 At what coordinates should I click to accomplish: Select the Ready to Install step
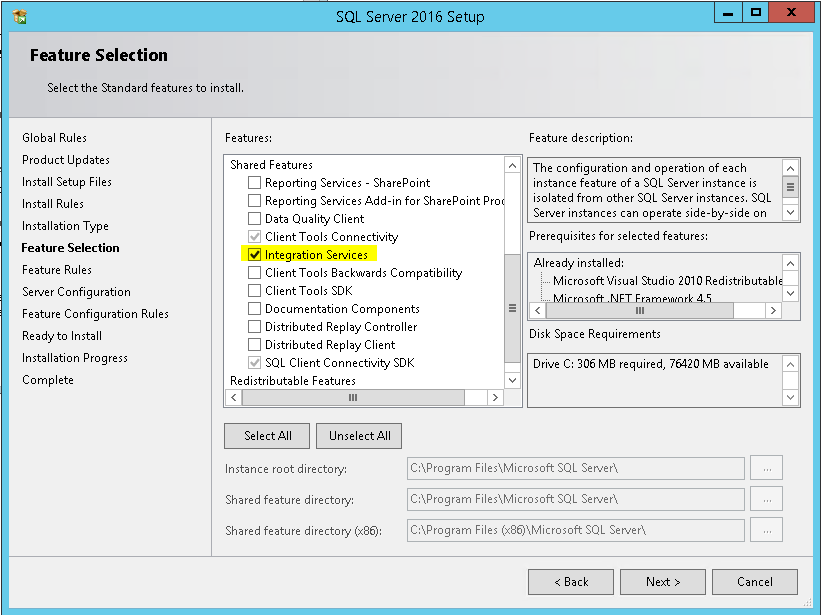pos(62,336)
